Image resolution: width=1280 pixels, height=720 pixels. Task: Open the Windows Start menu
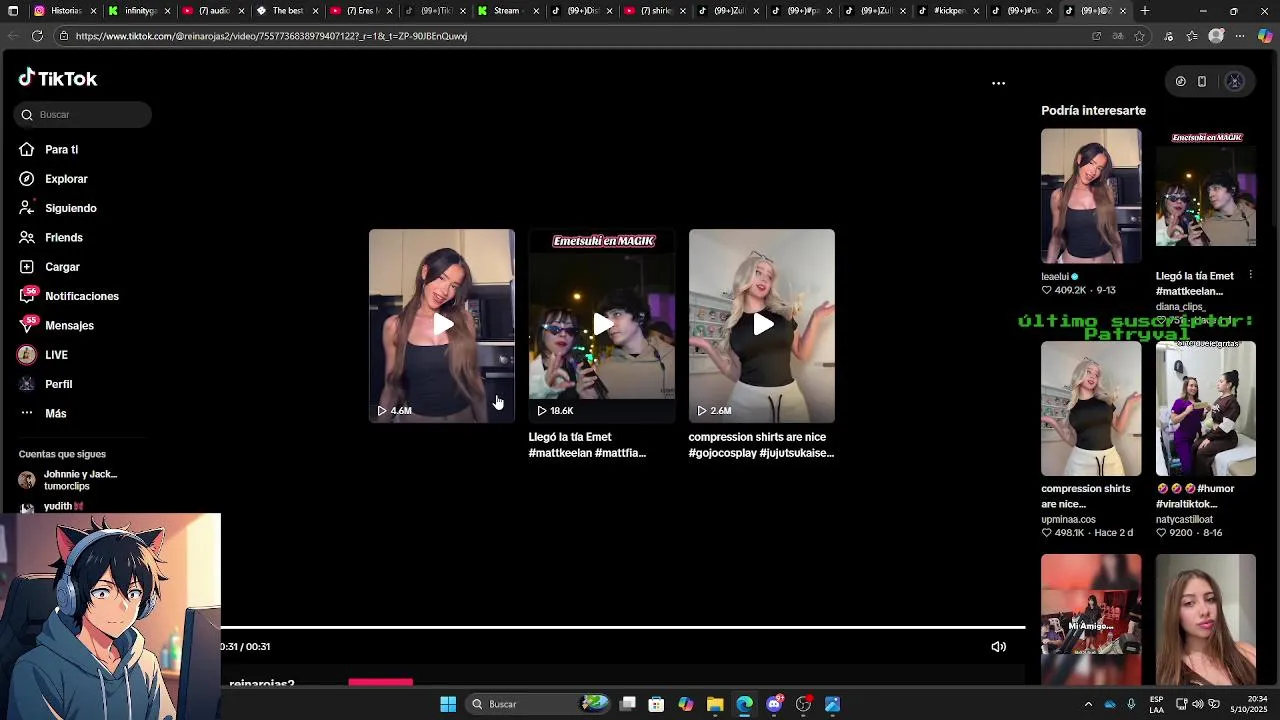448,704
